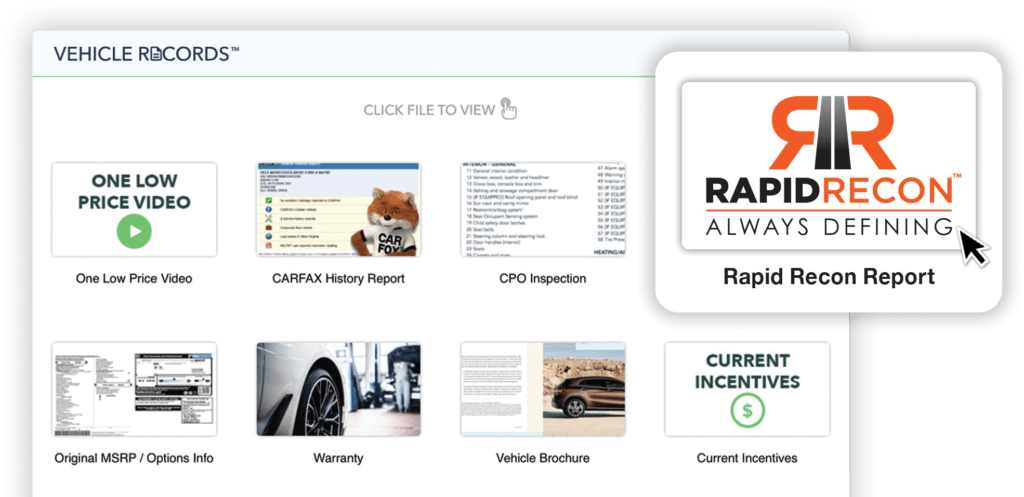Viewport: 1024px width, 497px height.
Task: Click the 'One Low Price Video' caption
Action: pos(134,278)
